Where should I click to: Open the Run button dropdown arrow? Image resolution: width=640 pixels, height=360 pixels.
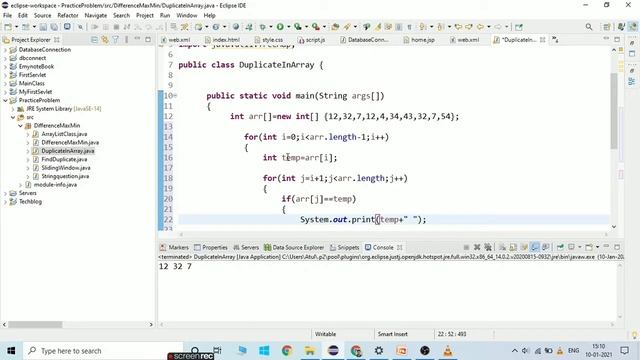click(288, 27)
